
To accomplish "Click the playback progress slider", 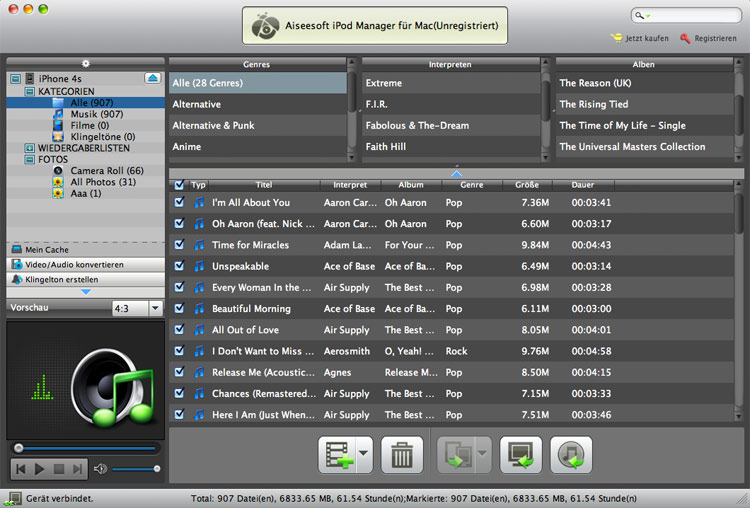I will 86,448.
